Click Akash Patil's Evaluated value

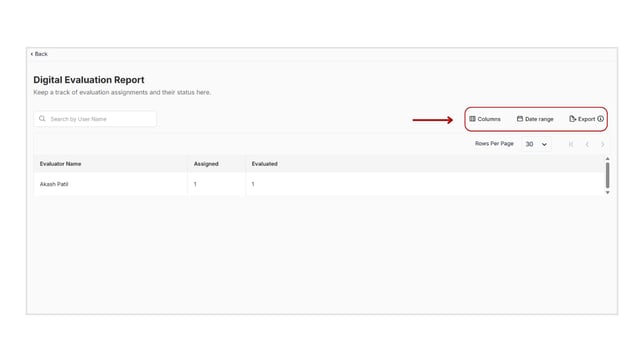pos(253,184)
